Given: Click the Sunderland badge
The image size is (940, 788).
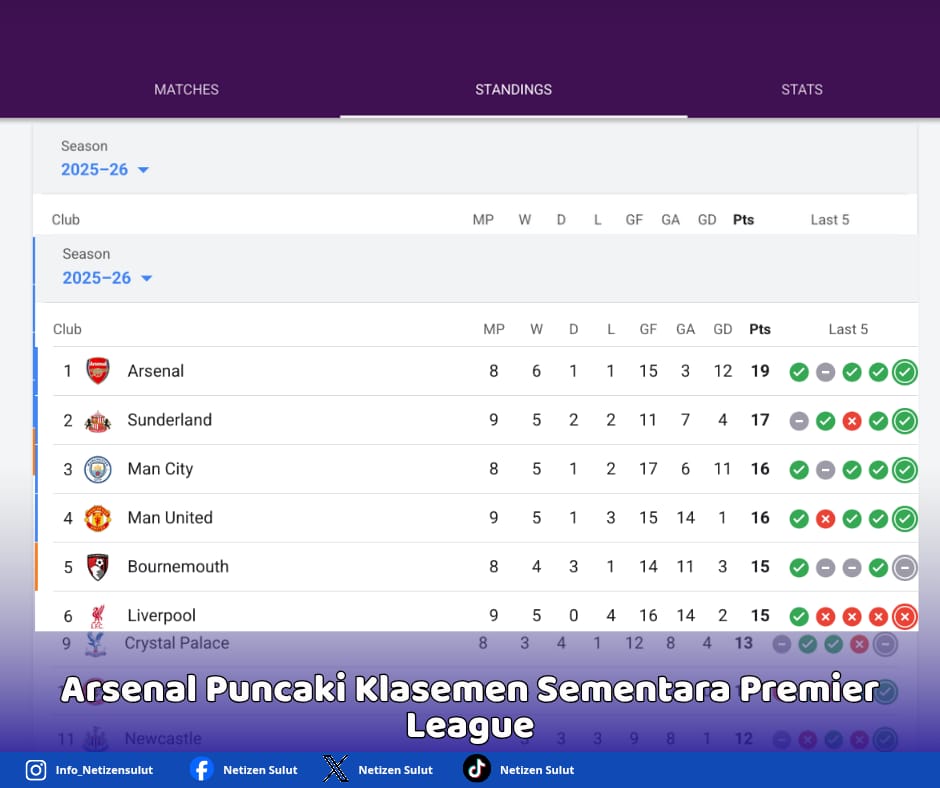Looking at the screenshot, I should pos(98,420).
